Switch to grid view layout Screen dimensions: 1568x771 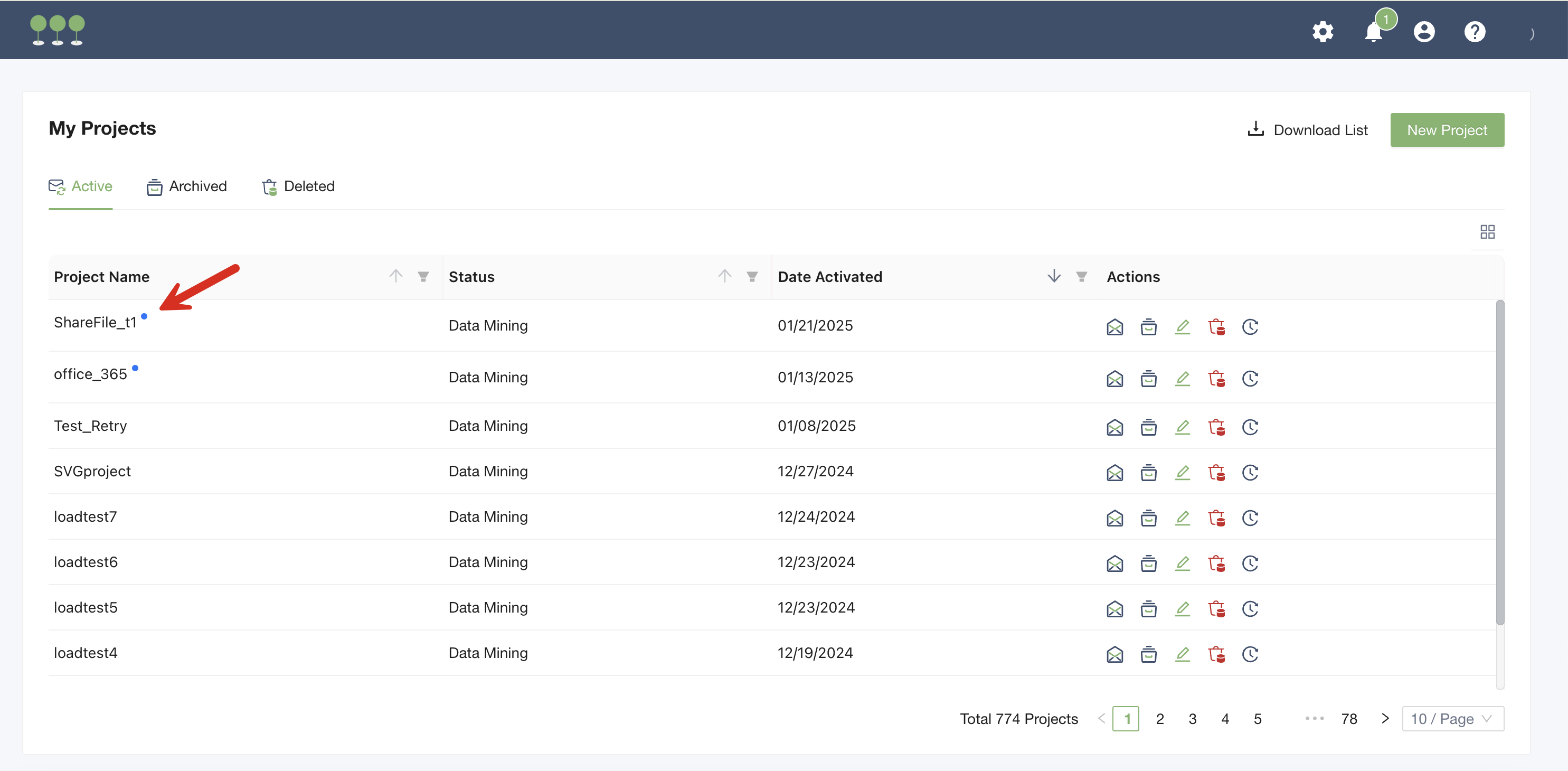coord(1487,232)
